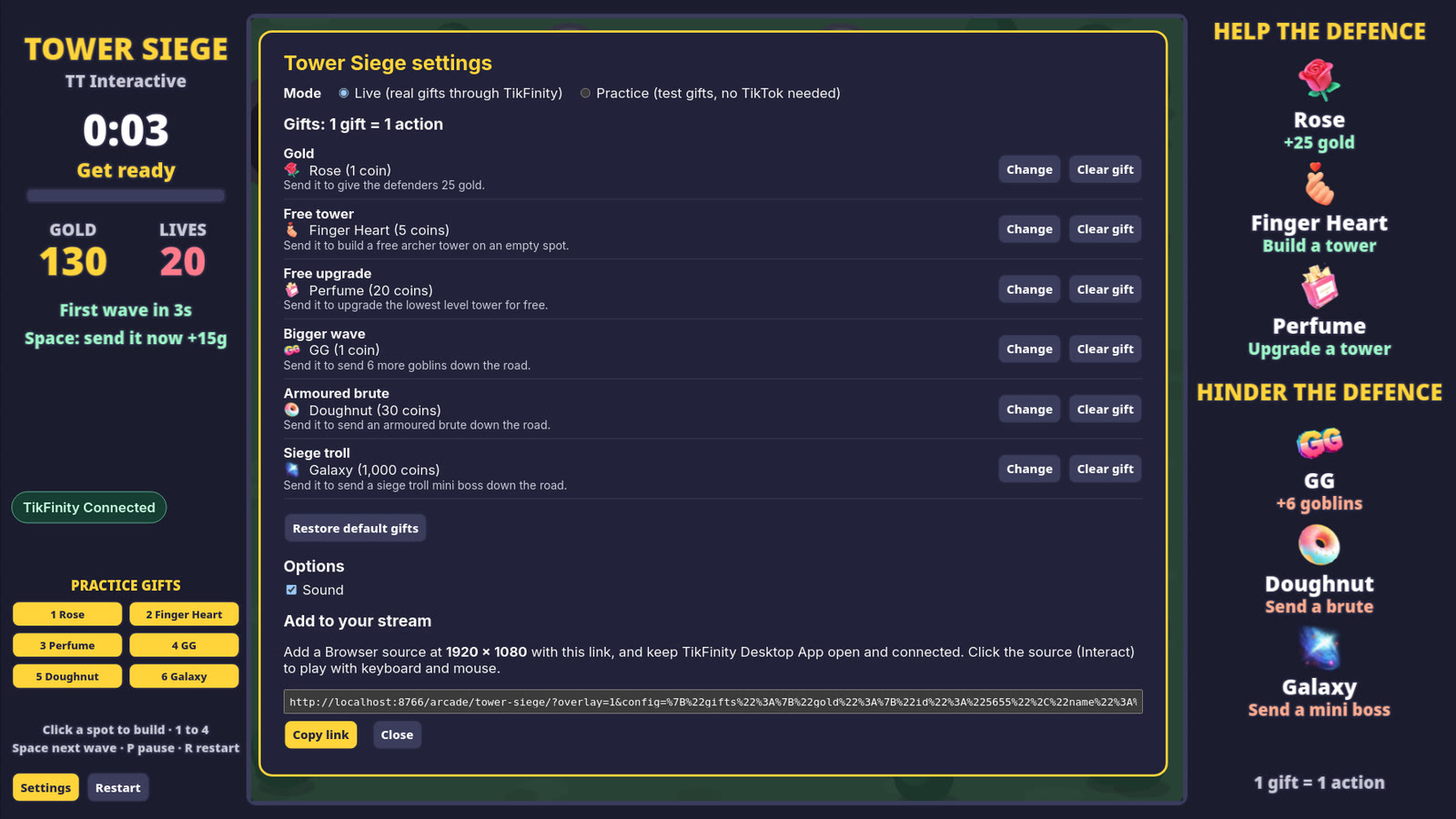
Task: Change the Free upgrade gift
Action: (x=1029, y=289)
